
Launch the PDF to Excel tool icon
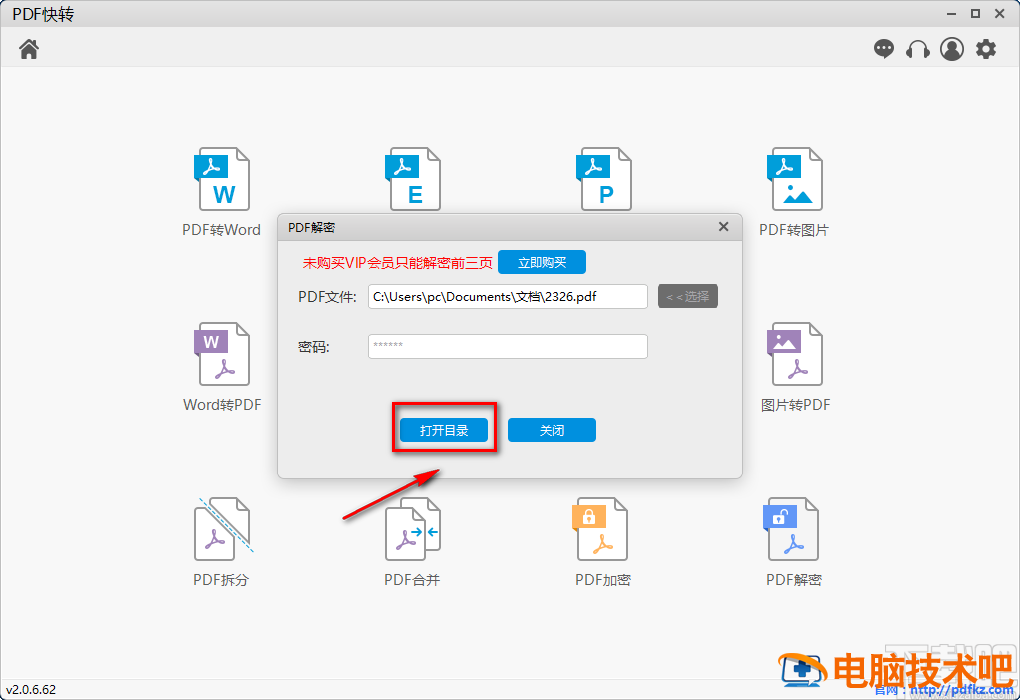pyautogui.click(x=413, y=179)
